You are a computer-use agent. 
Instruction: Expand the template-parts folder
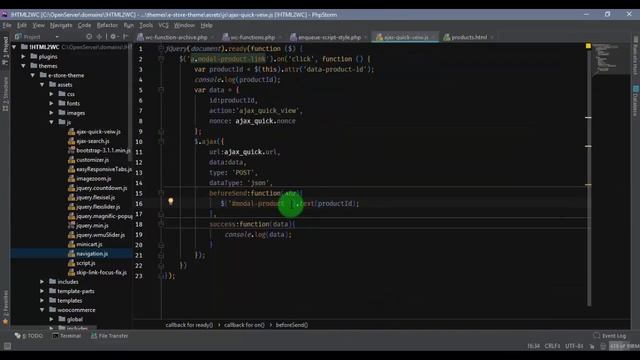tap(42, 291)
